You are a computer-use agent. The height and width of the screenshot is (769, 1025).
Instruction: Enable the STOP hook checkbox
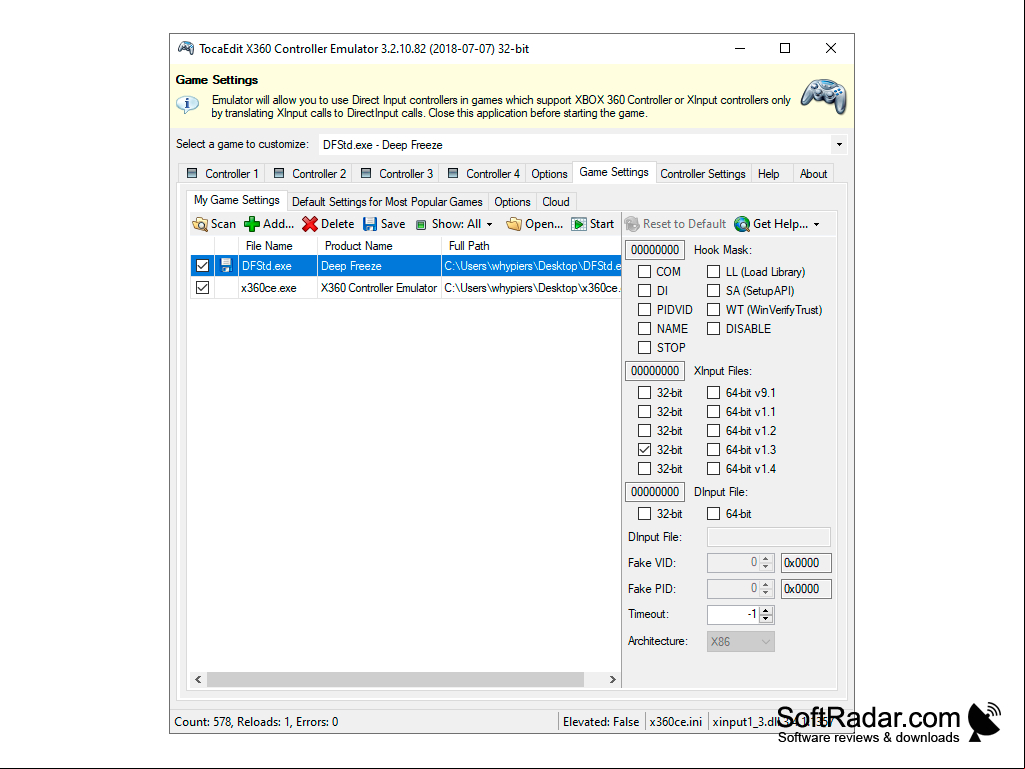[645, 347]
